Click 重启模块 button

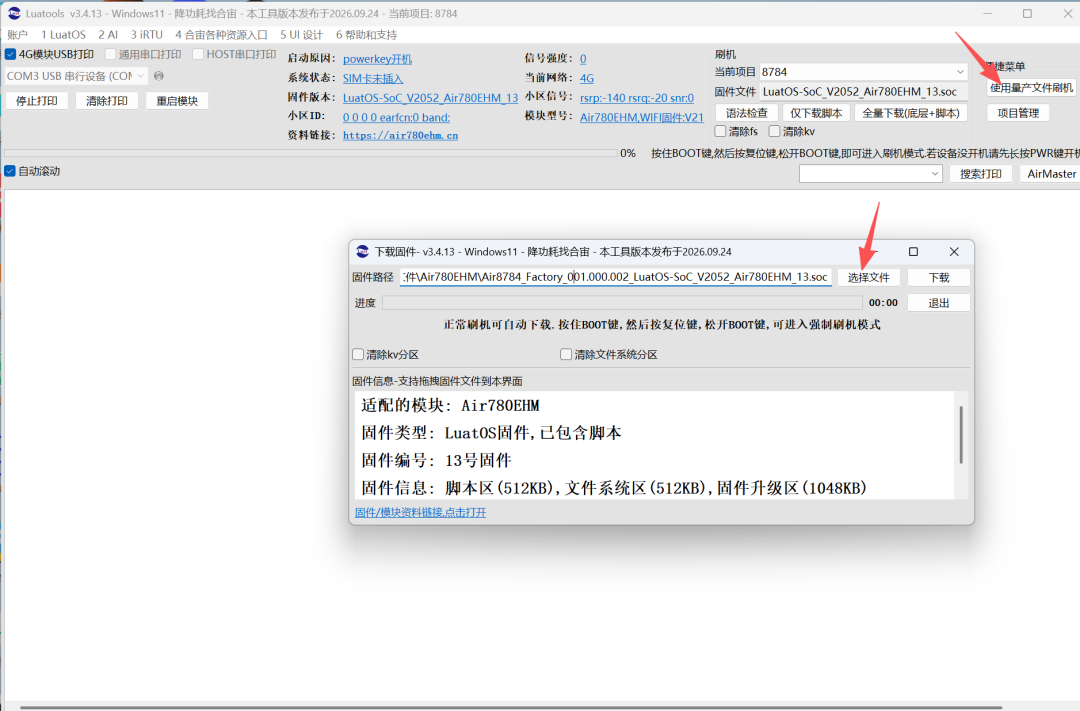(x=177, y=101)
